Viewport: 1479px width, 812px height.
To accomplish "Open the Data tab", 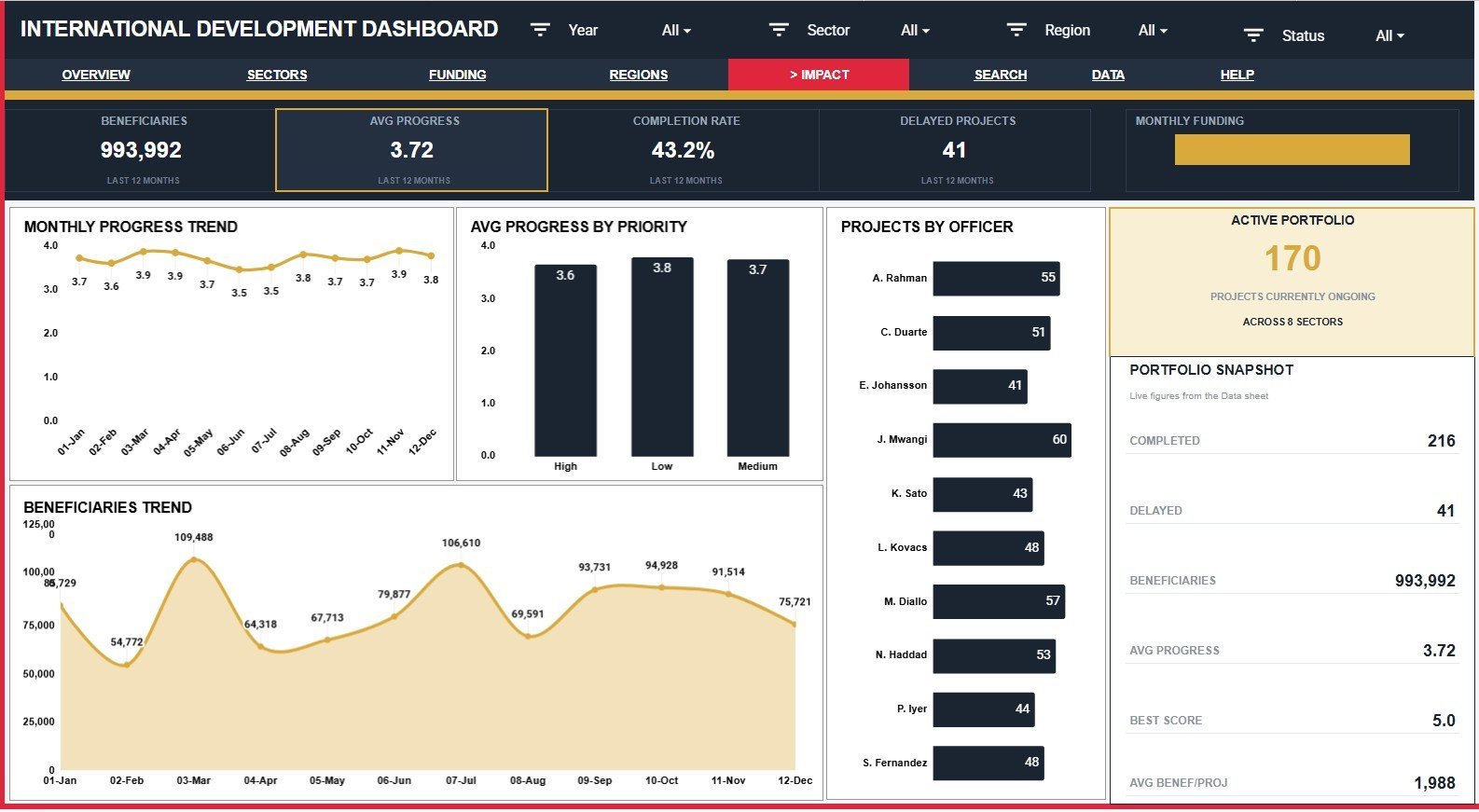I will (1108, 75).
